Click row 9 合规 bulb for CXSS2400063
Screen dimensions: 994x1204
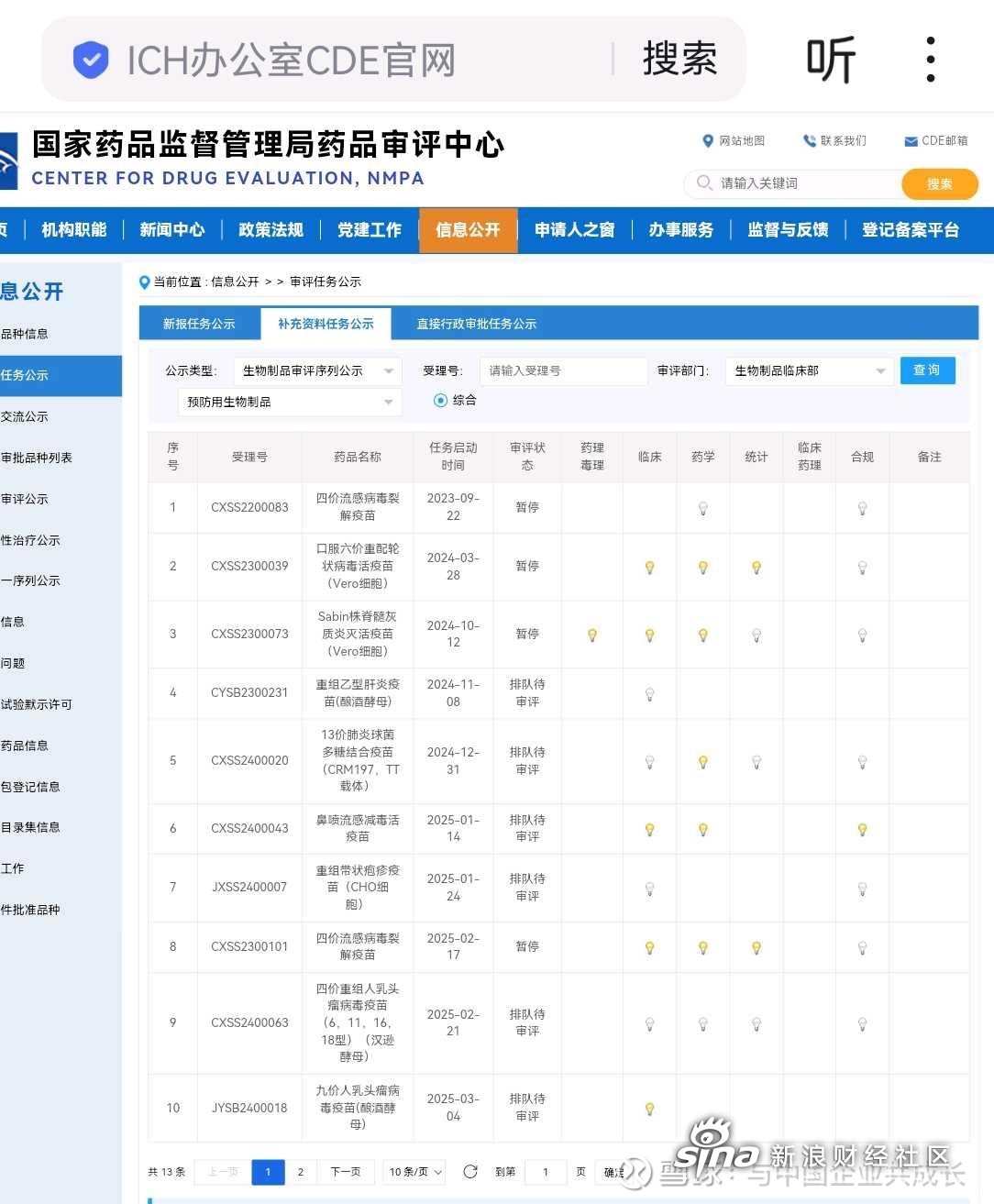click(x=863, y=1024)
